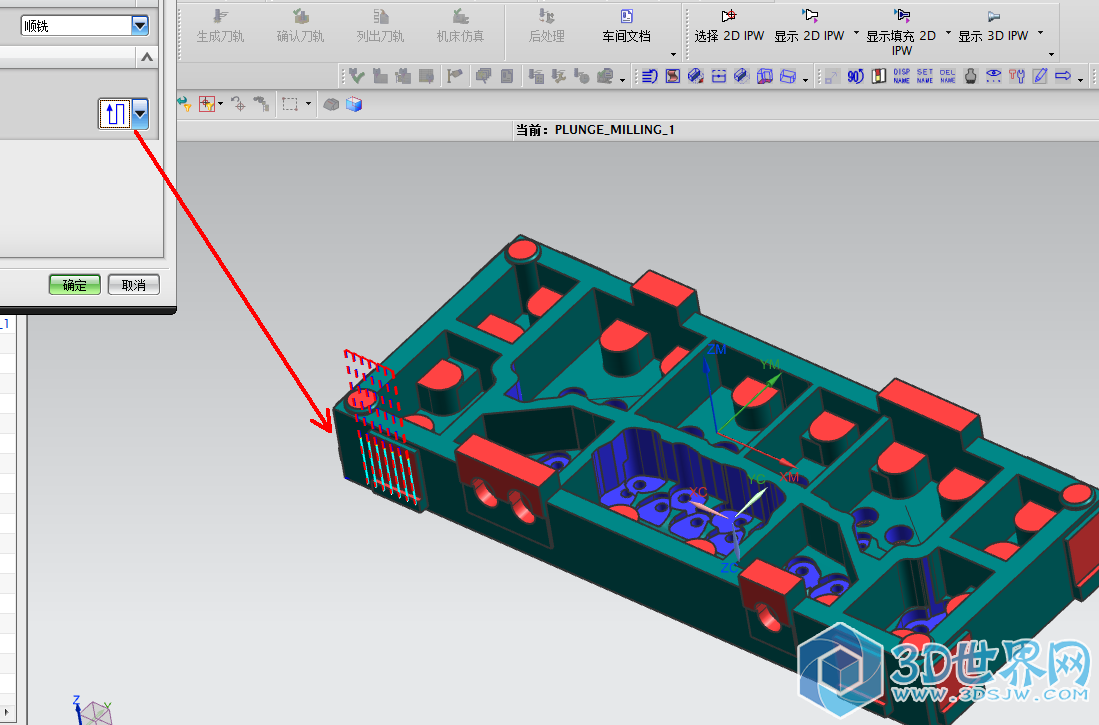Screen dimensions: 1099x725
Task: Click the blue shaded cube icon
Action: point(353,104)
